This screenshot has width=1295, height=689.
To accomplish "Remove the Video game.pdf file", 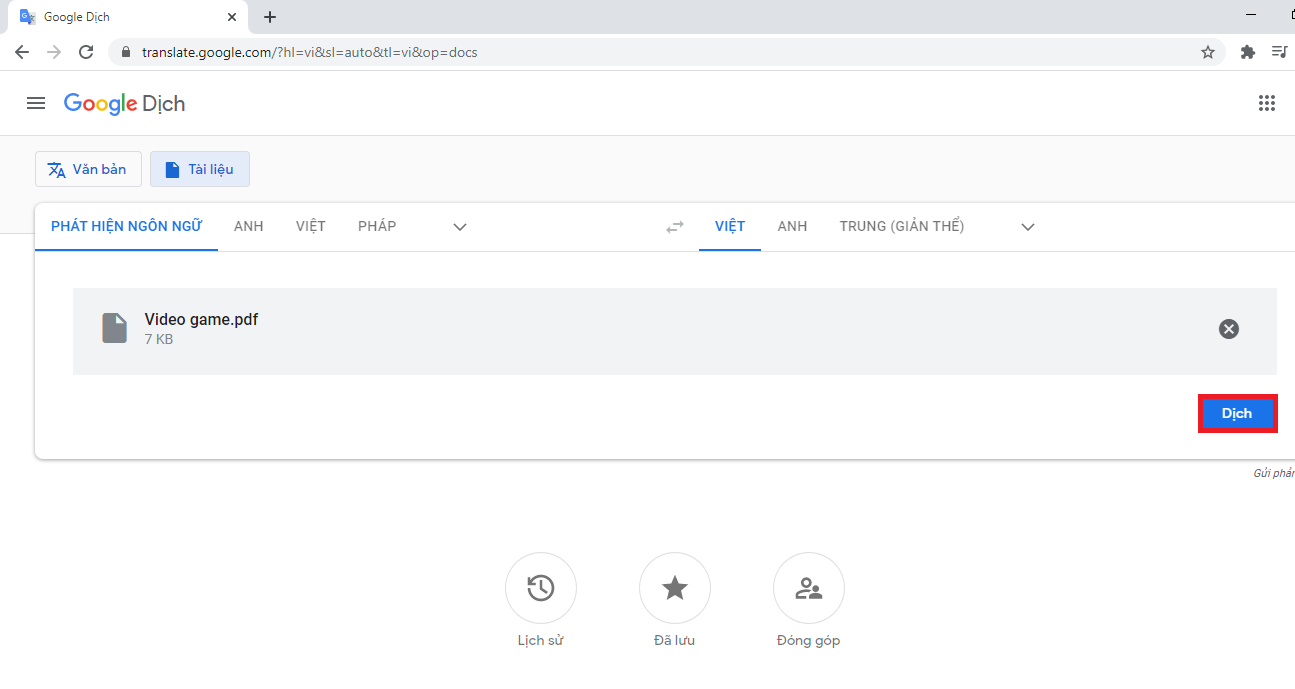I will (1229, 329).
